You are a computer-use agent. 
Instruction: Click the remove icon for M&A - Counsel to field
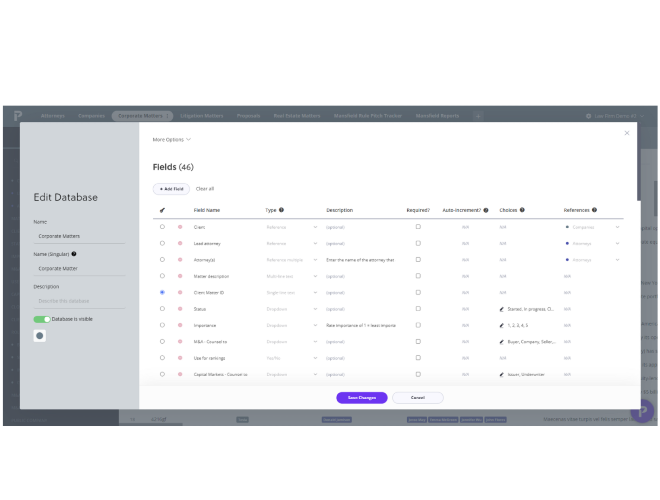180,342
